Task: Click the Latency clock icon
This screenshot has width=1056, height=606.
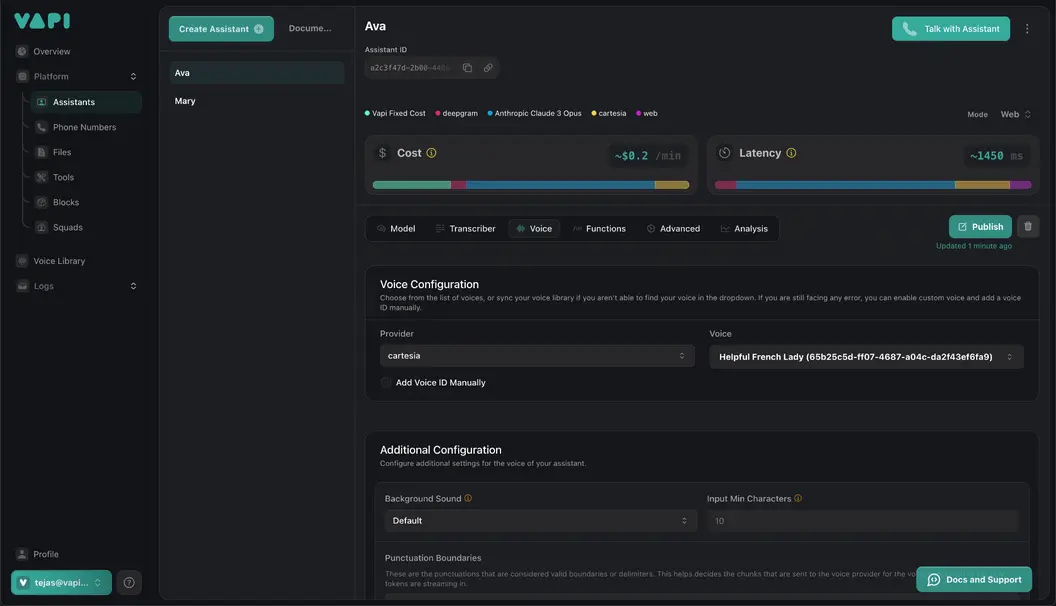Action: (725, 153)
